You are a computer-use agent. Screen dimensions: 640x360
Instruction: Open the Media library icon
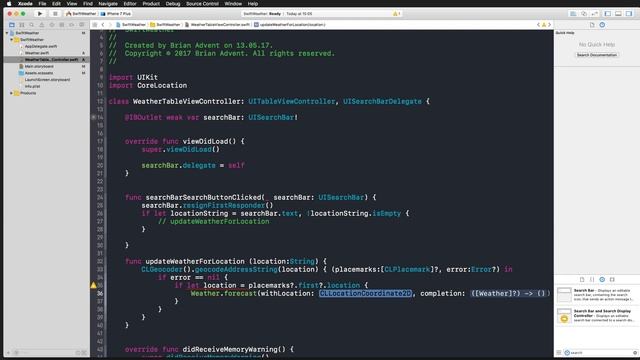[x=612, y=280]
